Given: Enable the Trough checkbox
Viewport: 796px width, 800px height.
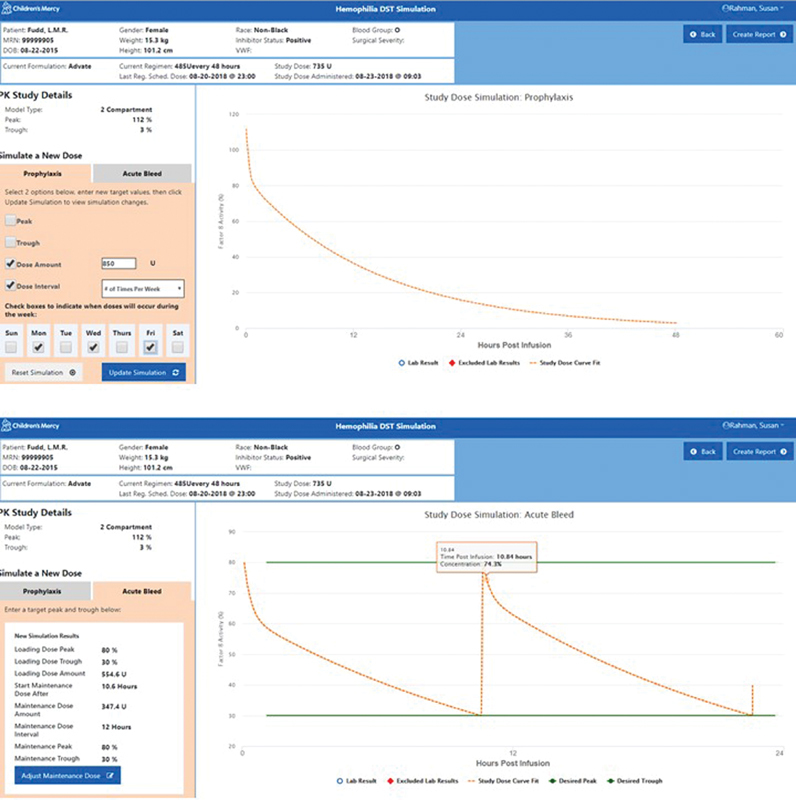Looking at the screenshot, I should pos(10,242).
